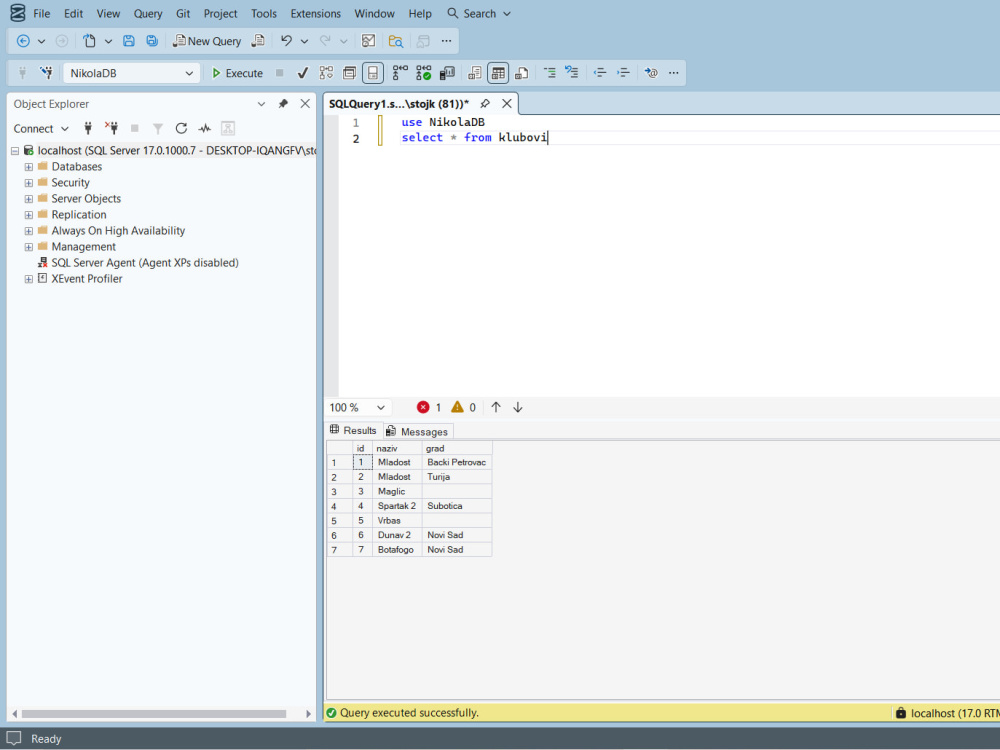Click the Database Engine Query icon beside New Query
This screenshot has height=750, width=1000.
pos(258,41)
